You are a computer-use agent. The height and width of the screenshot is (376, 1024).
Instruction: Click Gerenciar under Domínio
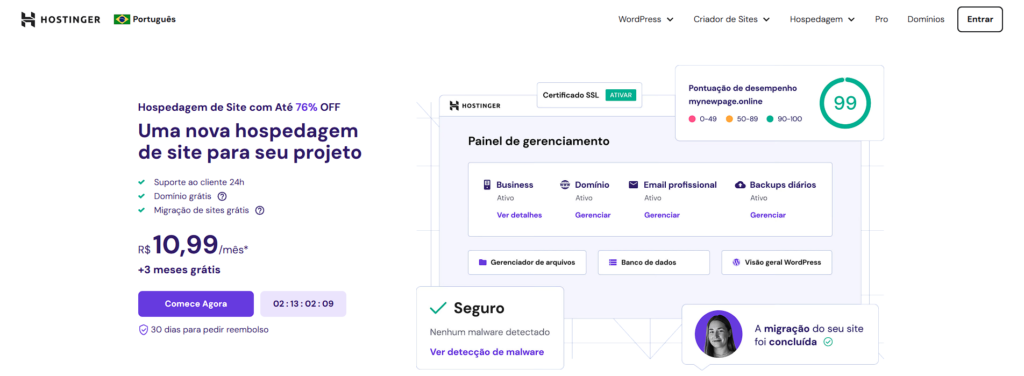point(593,215)
